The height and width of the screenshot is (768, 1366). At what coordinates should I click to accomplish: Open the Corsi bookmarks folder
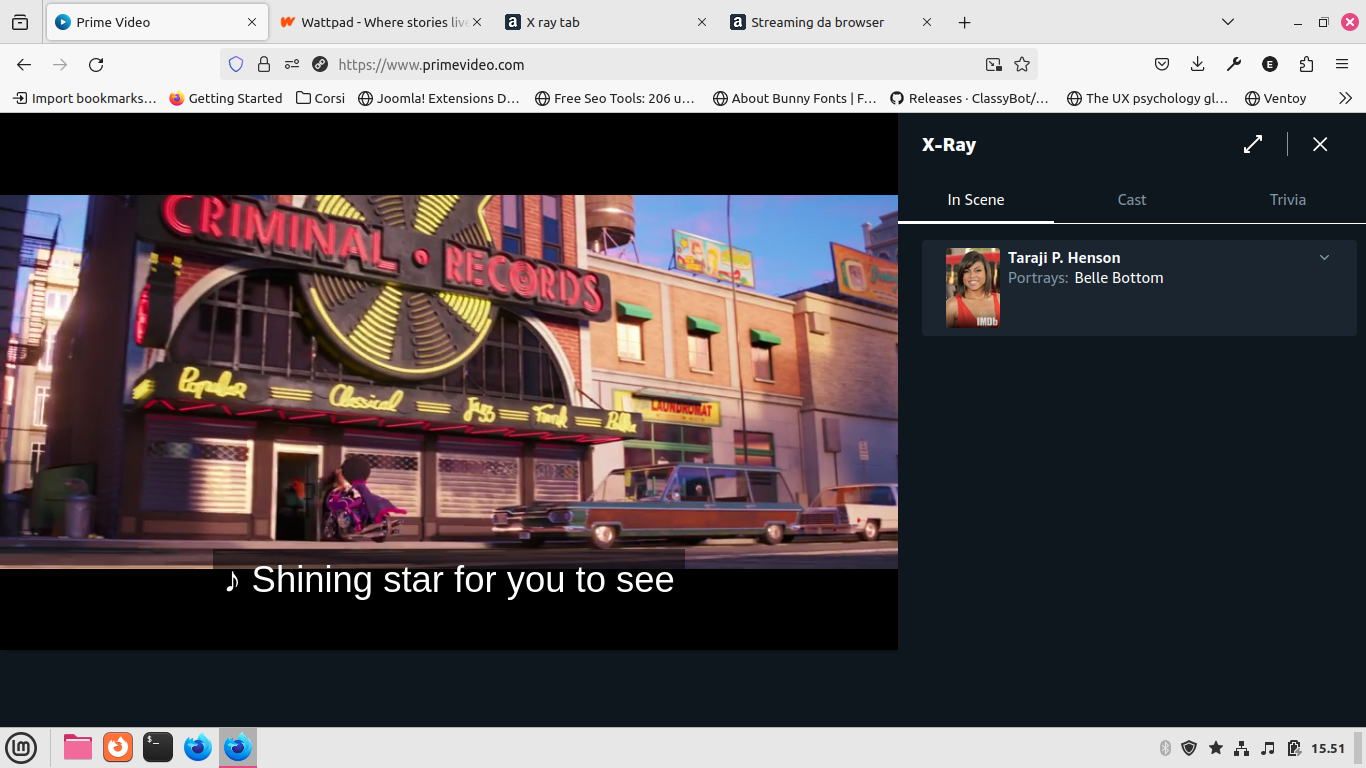click(320, 98)
